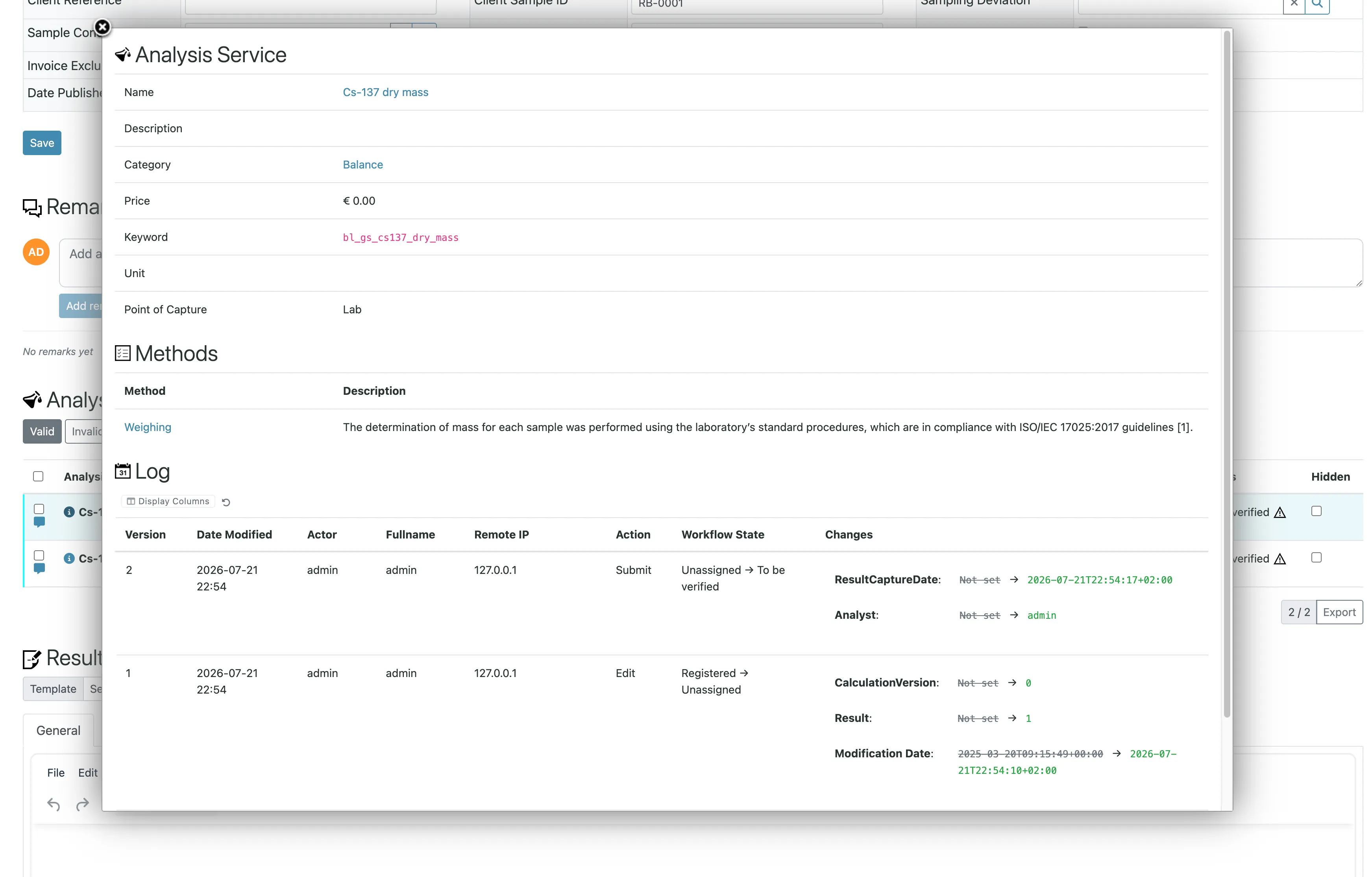Click the Version column header in Log
This screenshot has width=1372, height=877.
145,535
